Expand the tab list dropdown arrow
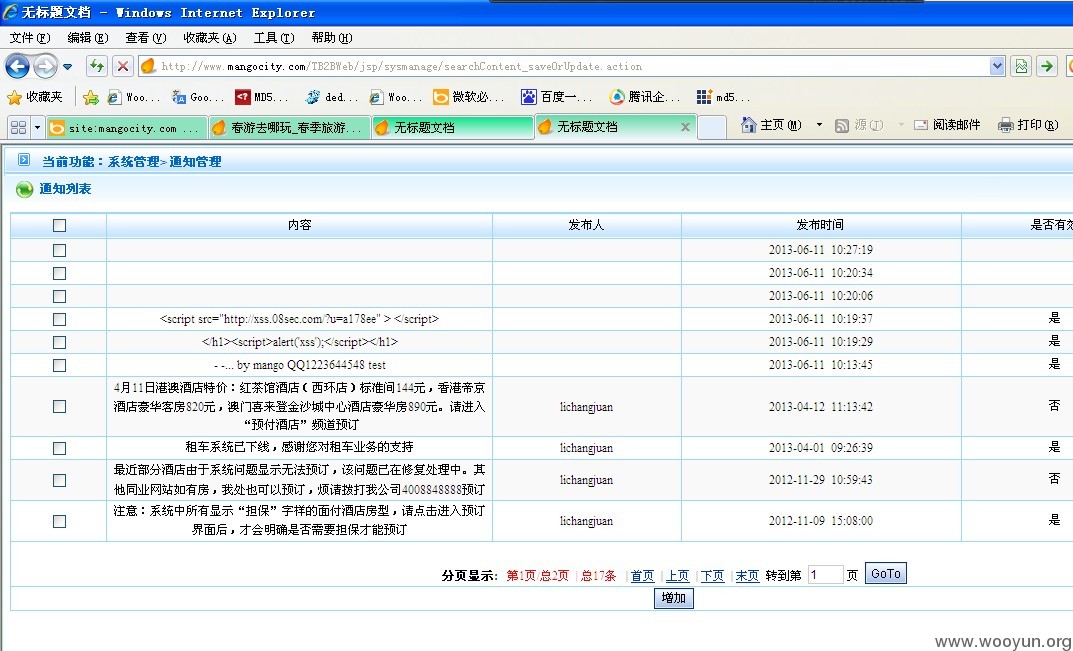Screen dimensions: 1073x651 [x=38, y=127]
